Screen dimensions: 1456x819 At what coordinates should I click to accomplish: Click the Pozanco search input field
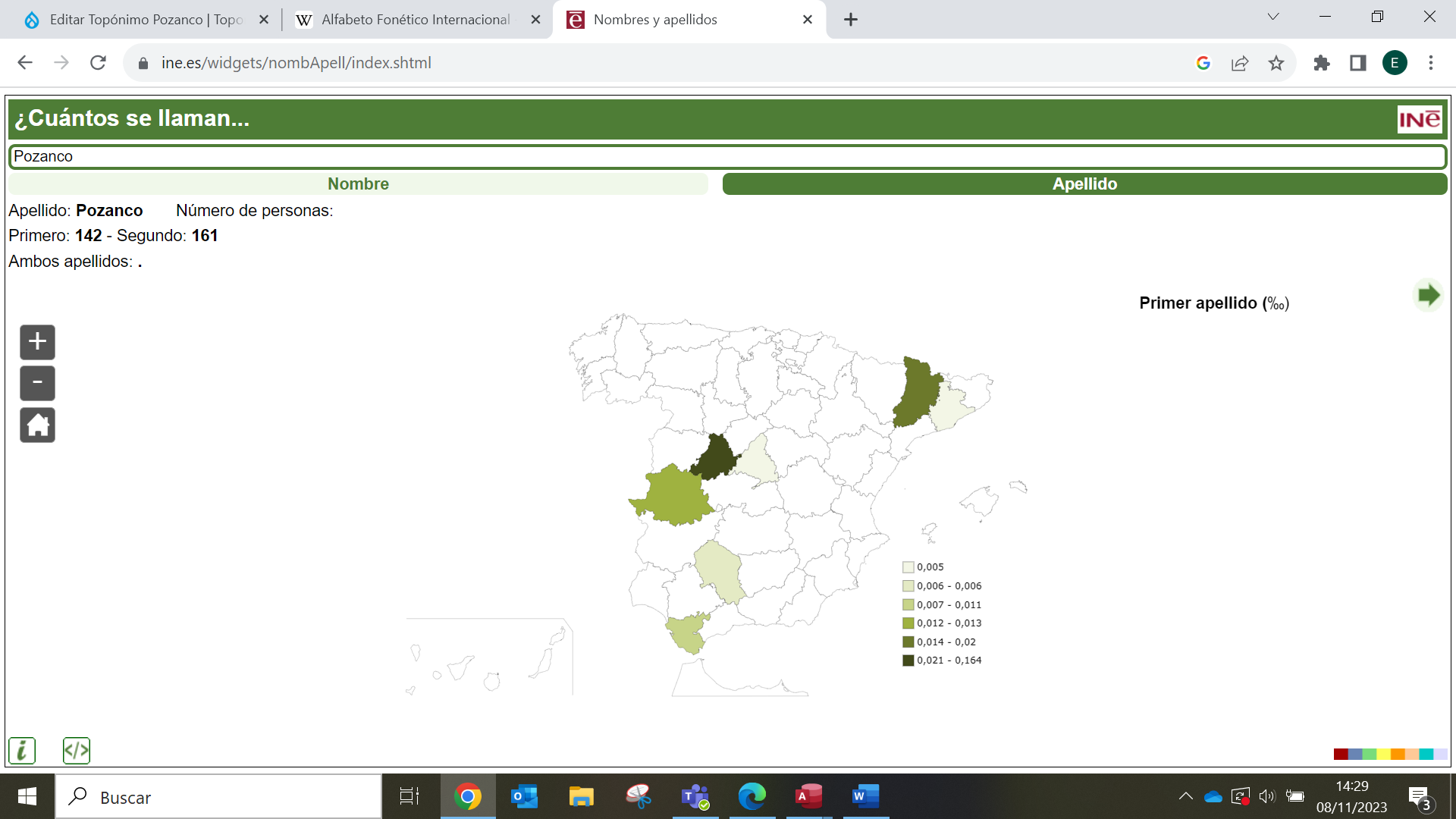(728, 157)
